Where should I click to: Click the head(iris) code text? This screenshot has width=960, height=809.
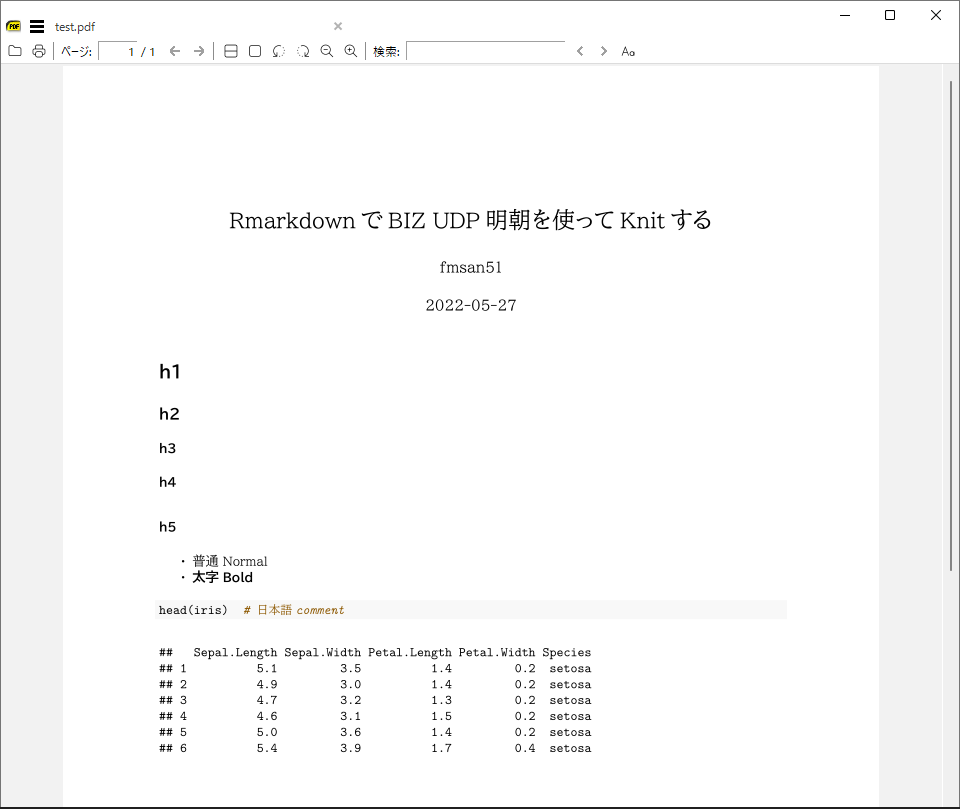(193, 610)
